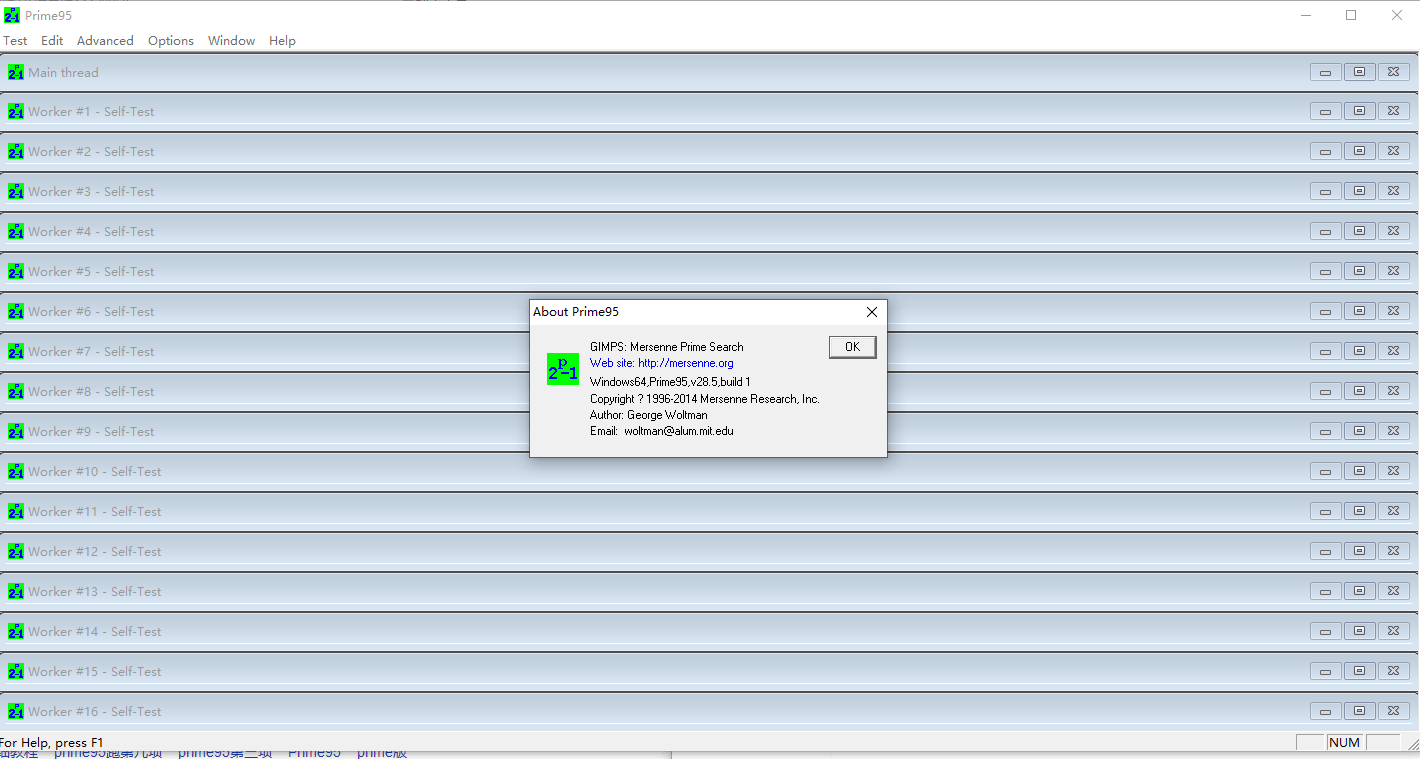Image resolution: width=1420 pixels, height=759 pixels.
Task: Click the 'For Help, press F1' status text
Action: [x=52, y=743]
